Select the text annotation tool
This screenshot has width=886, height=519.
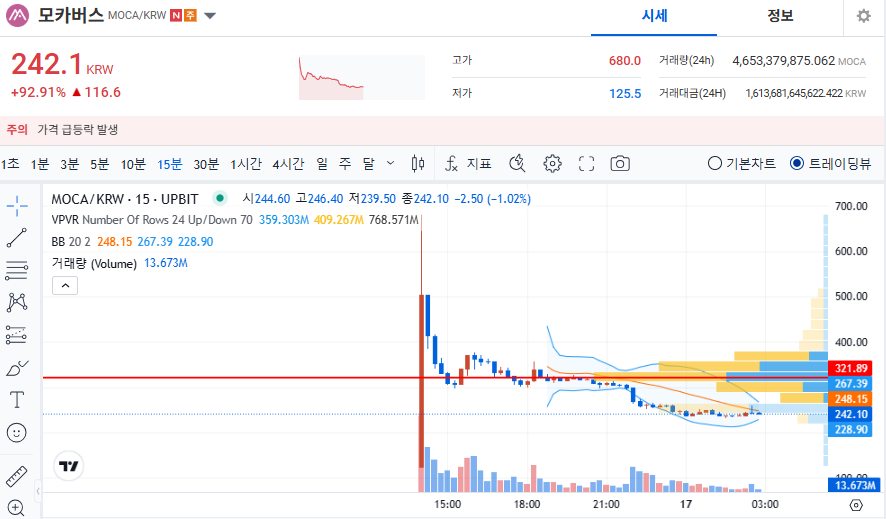pos(17,400)
